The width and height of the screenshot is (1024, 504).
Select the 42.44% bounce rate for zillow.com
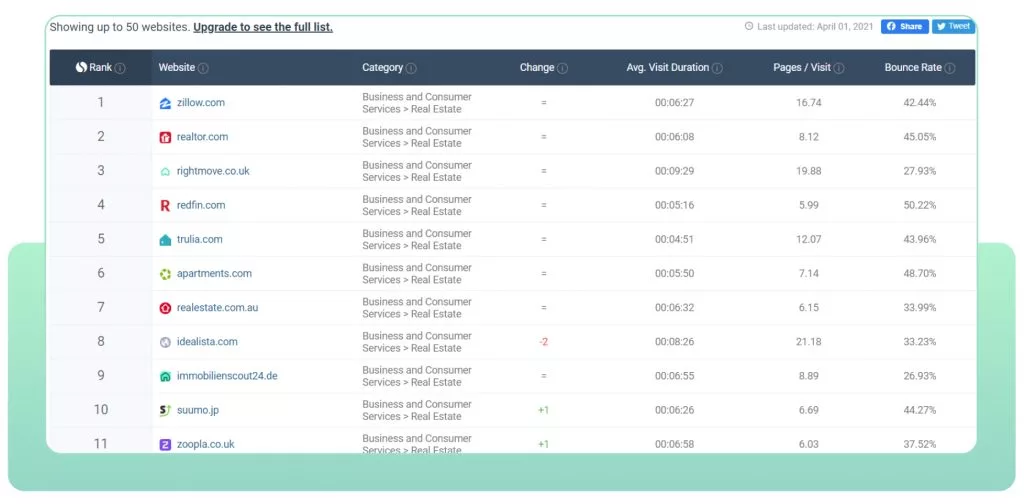(x=920, y=102)
